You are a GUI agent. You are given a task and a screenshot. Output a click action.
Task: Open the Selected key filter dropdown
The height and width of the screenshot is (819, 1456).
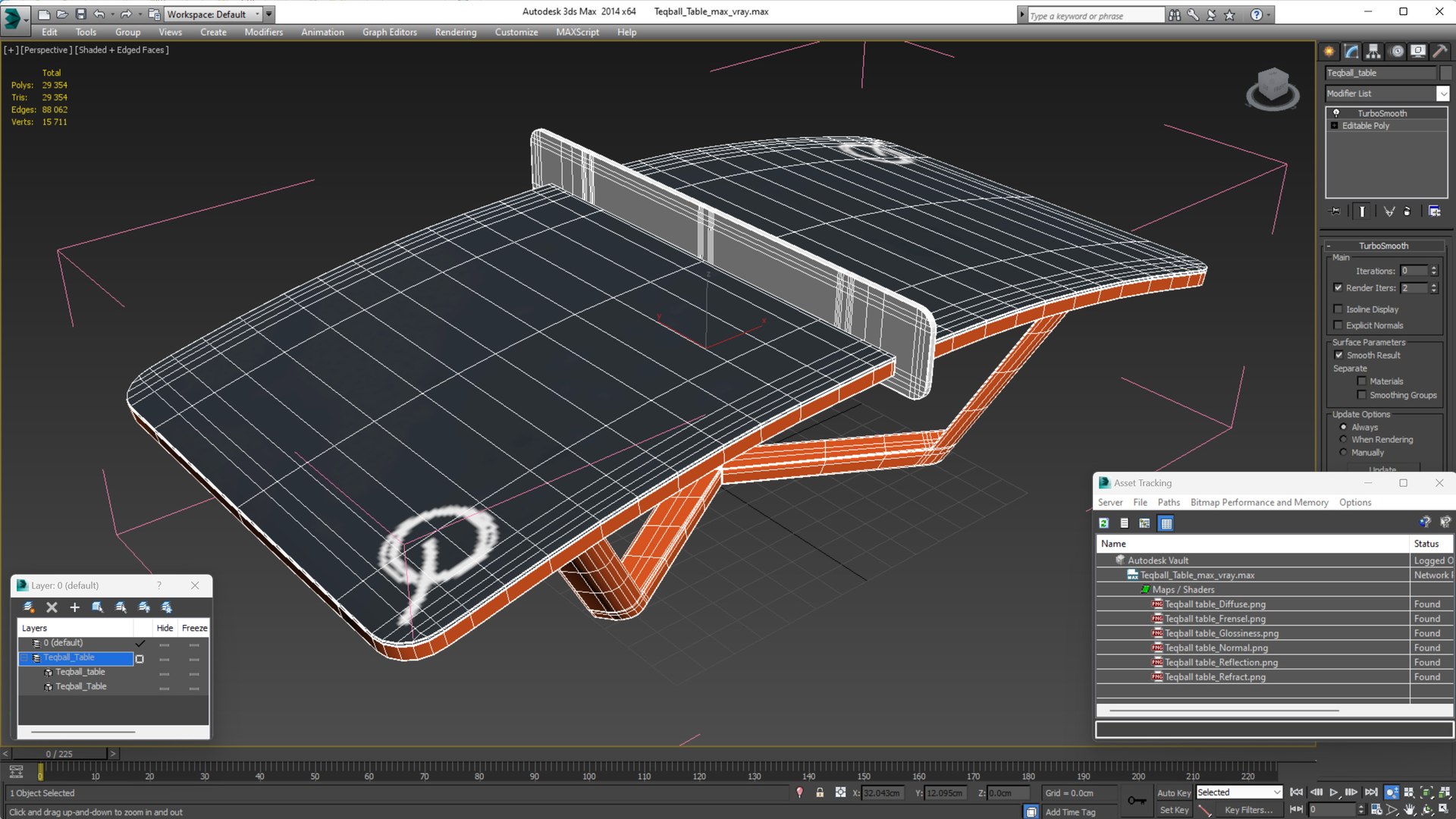tap(1277, 792)
